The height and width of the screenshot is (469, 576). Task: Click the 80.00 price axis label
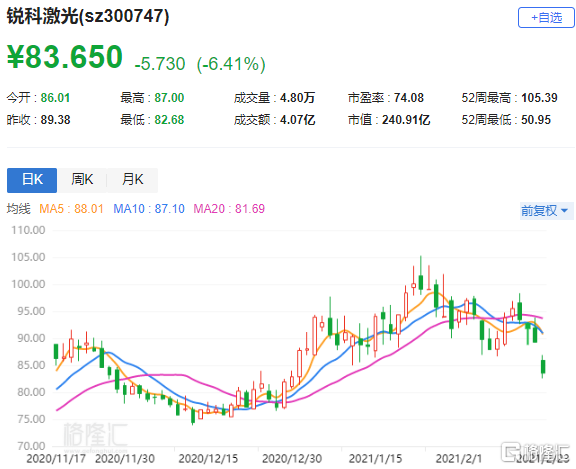[x=31, y=392]
